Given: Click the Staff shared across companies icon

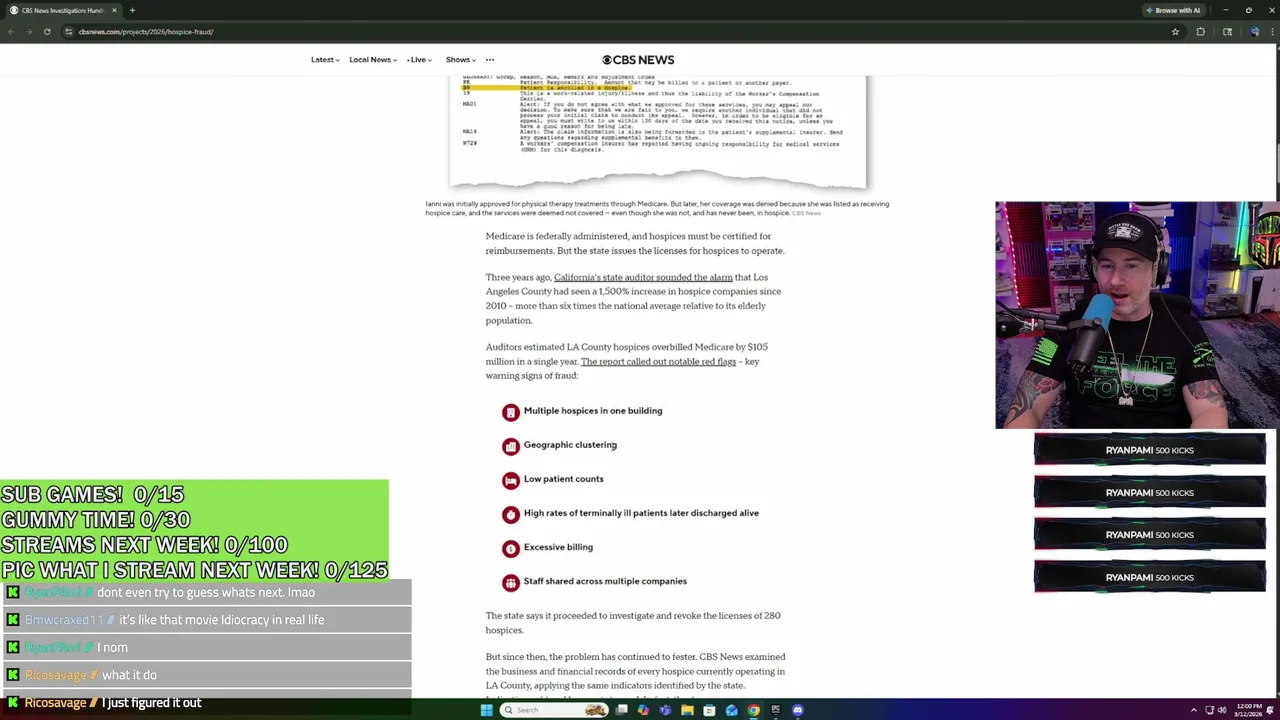Looking at the screenshot, I should point(511,582).
